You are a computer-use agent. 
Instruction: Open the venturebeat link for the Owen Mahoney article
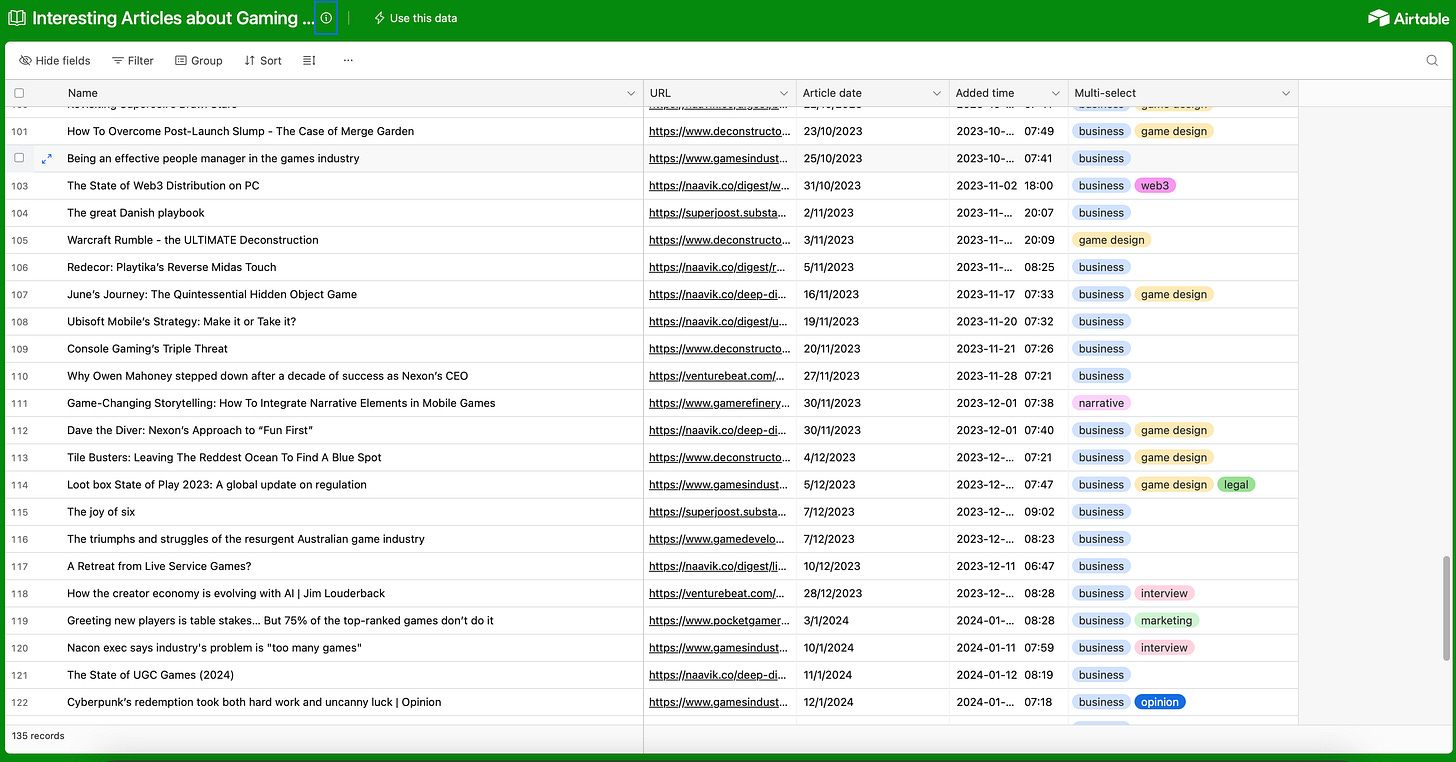[x=719, y=376]
